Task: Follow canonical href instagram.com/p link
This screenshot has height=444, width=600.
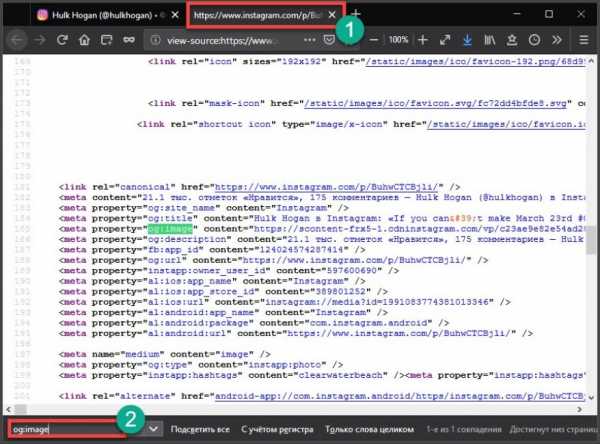Action: pyautogui.click(x=326, y=187)
